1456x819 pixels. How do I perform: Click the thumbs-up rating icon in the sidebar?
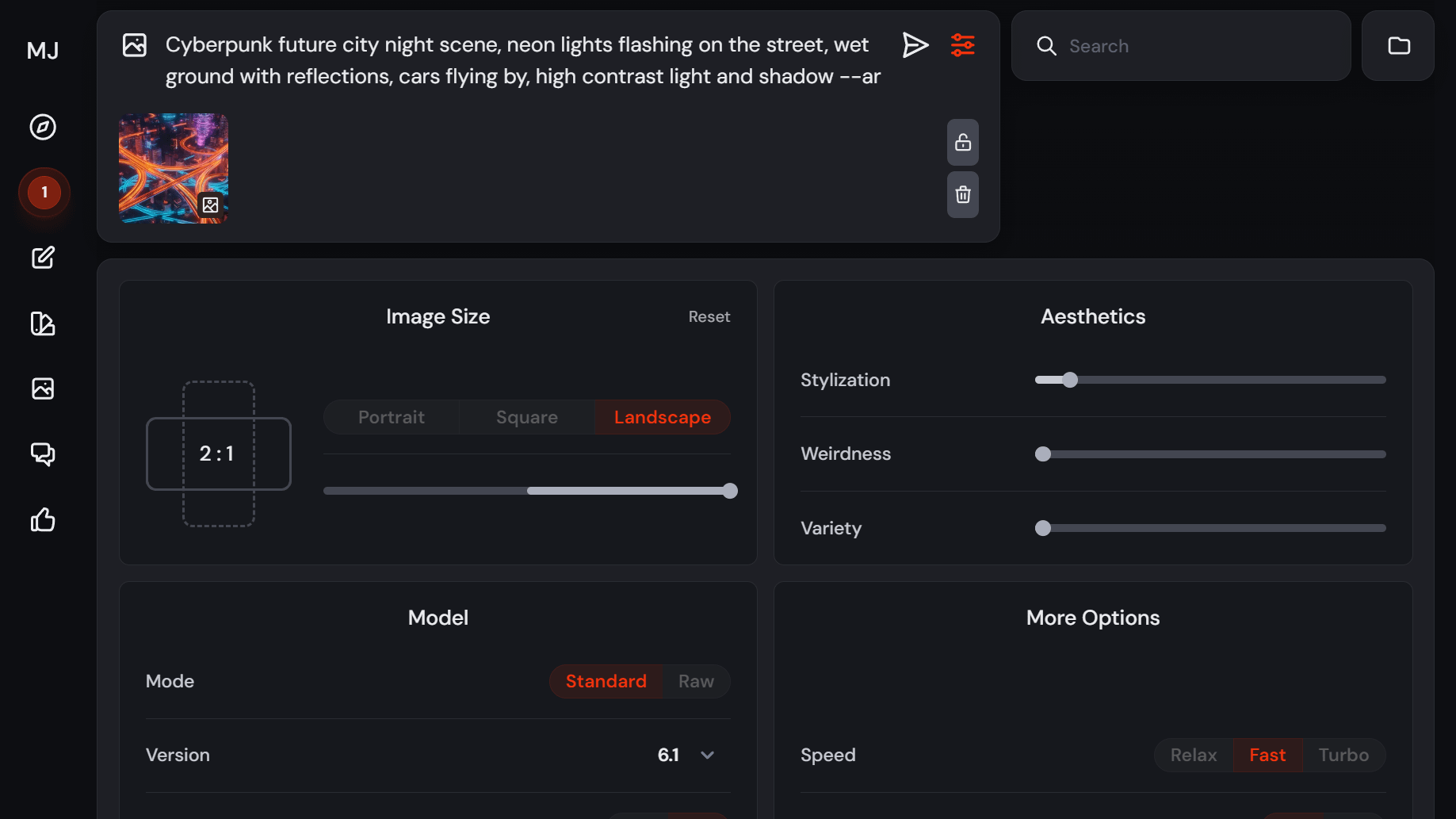point(44,520)
